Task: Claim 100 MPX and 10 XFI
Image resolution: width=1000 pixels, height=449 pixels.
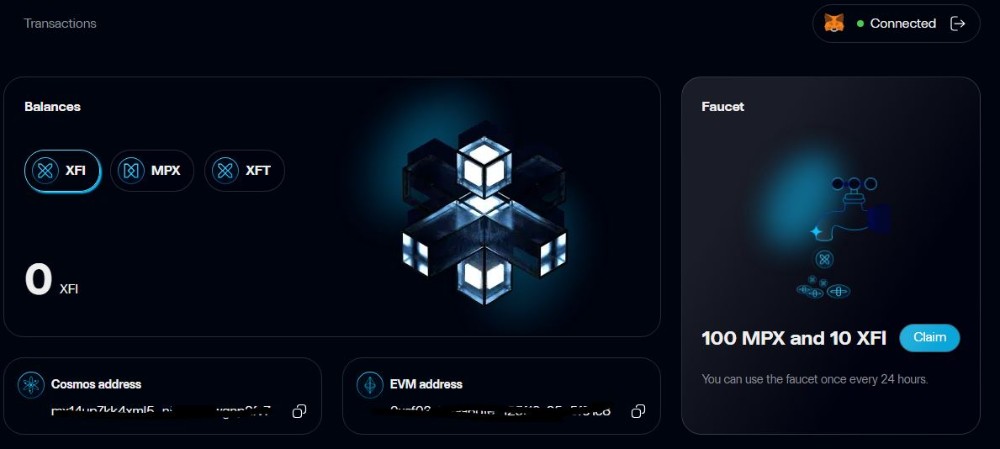Action: 929,337
